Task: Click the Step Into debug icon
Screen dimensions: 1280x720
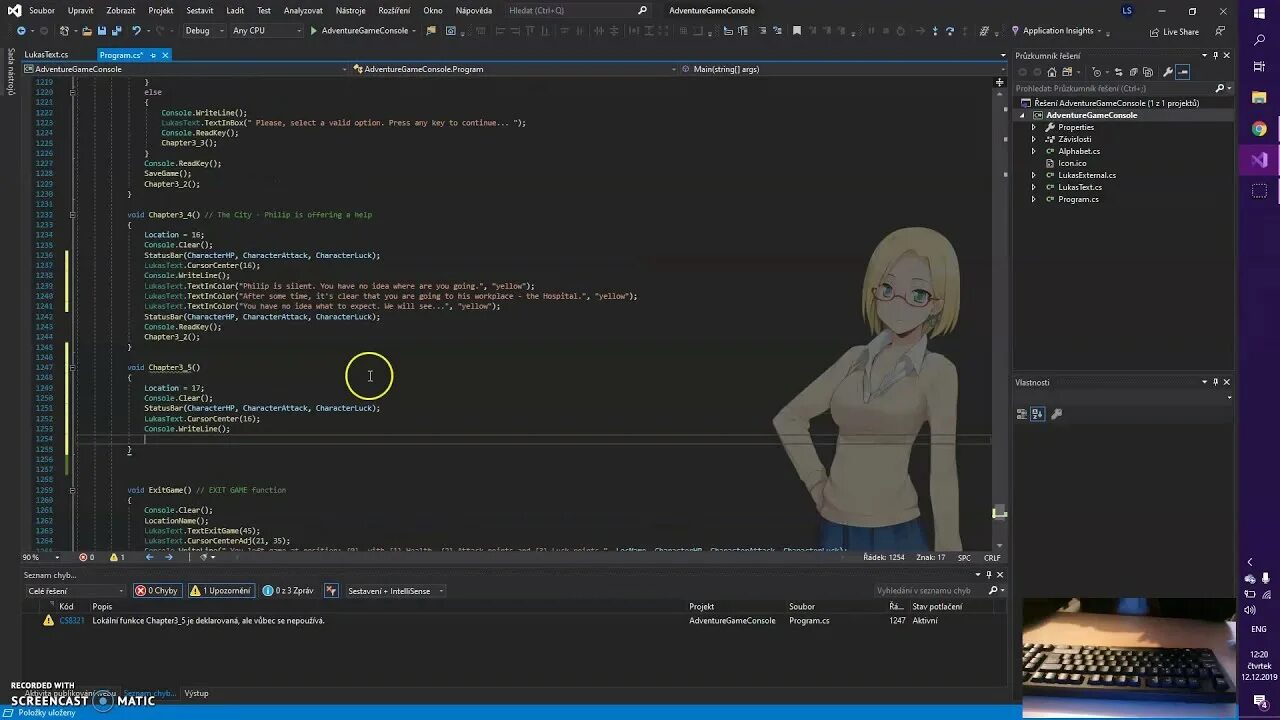Action: click(x=937, y=31)
